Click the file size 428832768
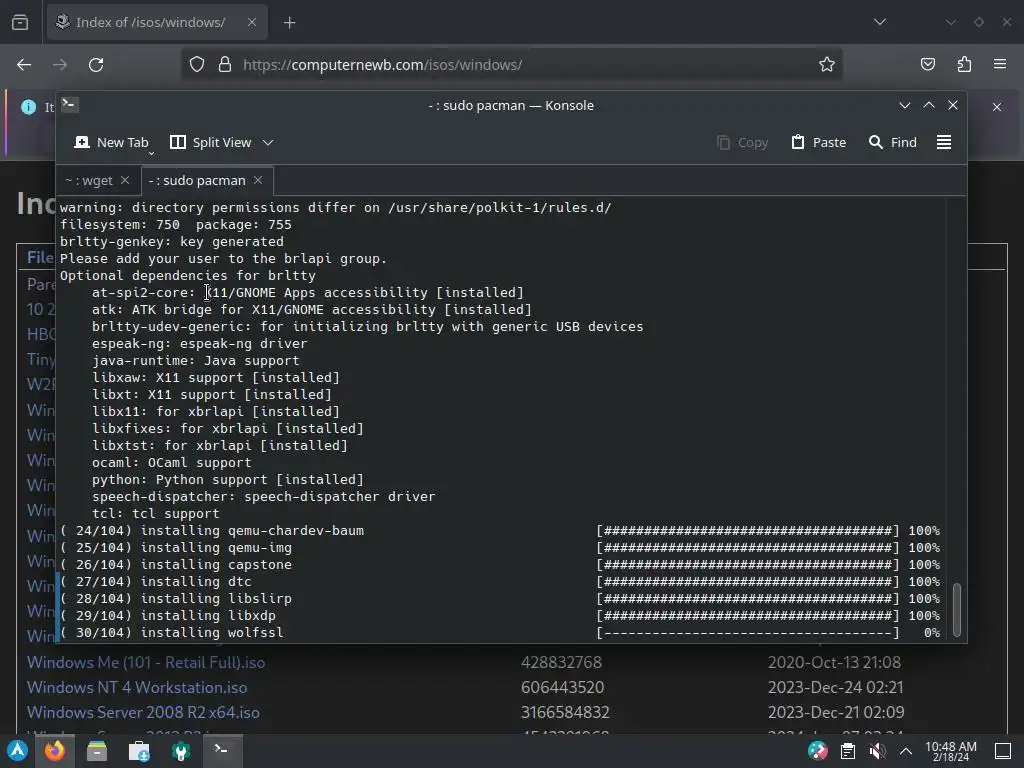Image resolution: width=1024 pixels, height=768 pixels. point(561,662)
